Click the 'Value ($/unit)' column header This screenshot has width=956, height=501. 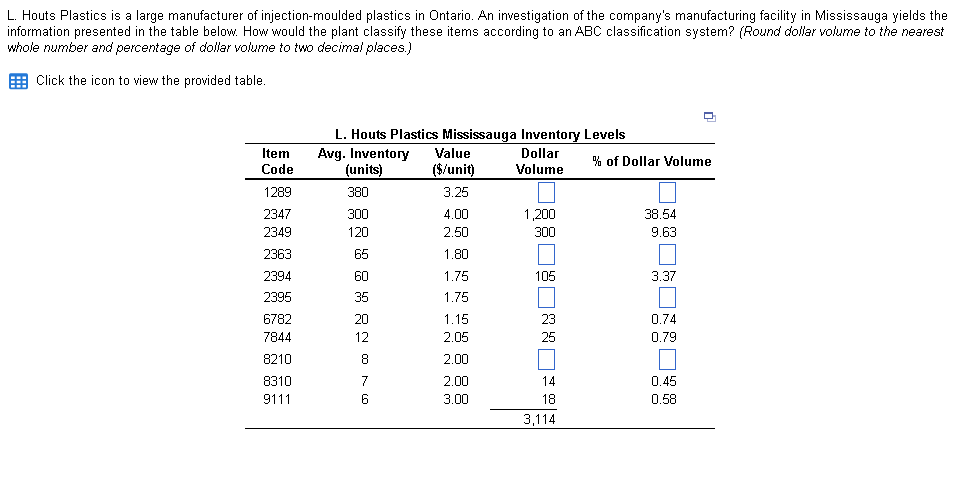coord(454,161)
